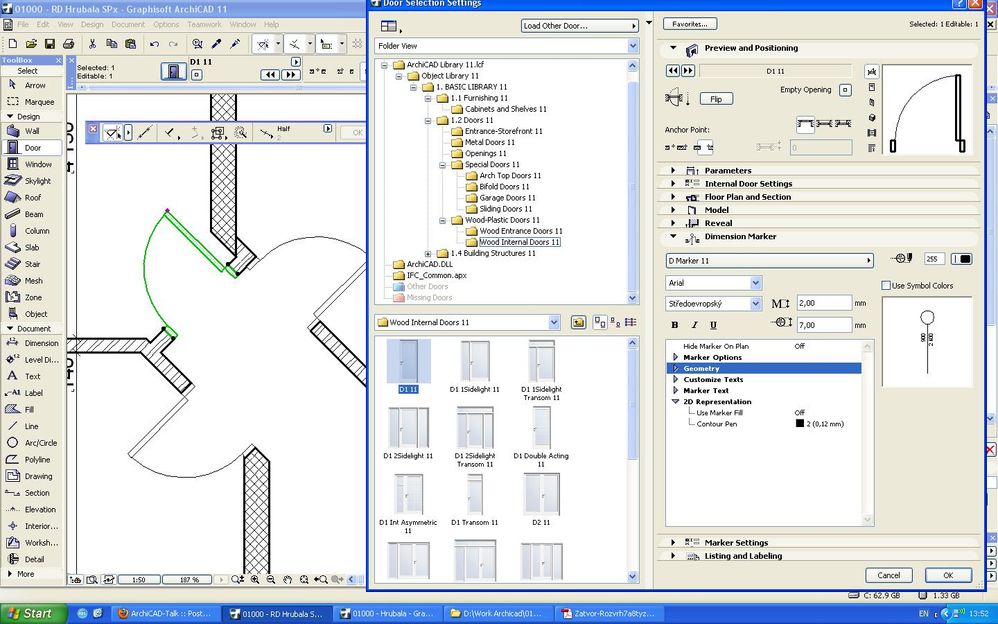The image size is (998, 624).
Task: Open ArchiCAD-Talk Firefox taskbar item
Action: point(165,614)
